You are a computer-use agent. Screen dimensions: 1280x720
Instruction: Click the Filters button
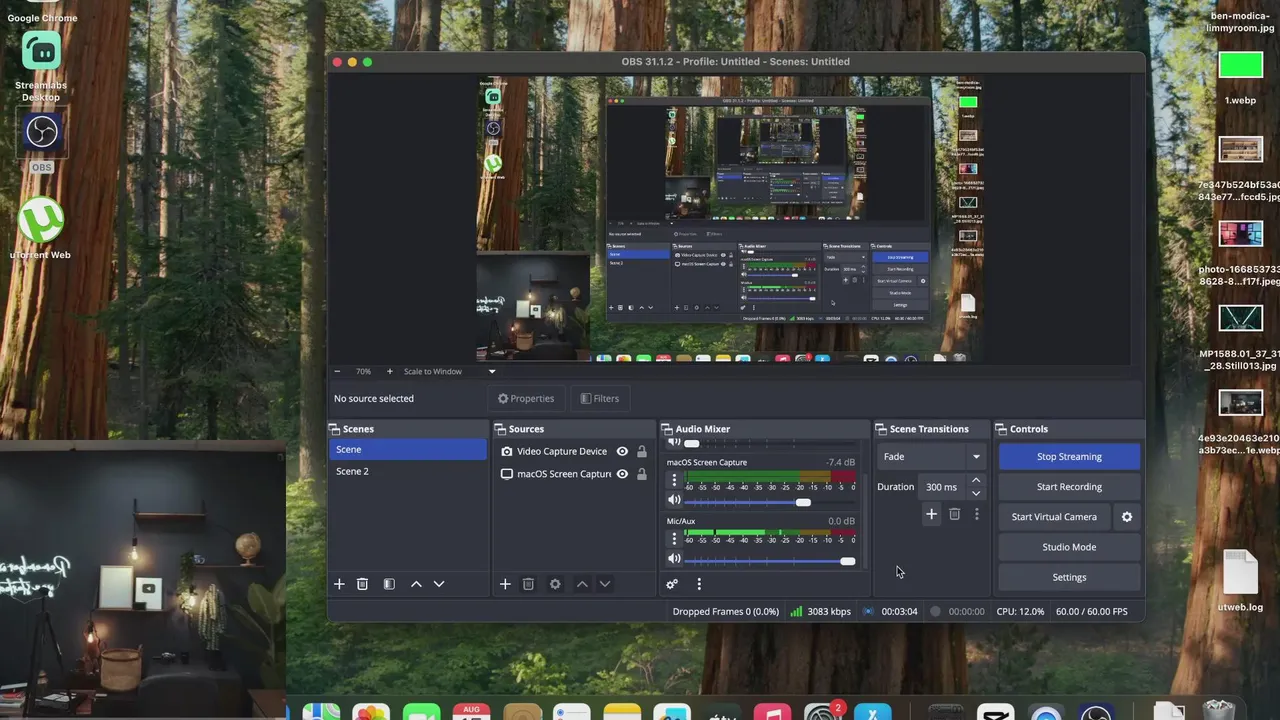600,398
